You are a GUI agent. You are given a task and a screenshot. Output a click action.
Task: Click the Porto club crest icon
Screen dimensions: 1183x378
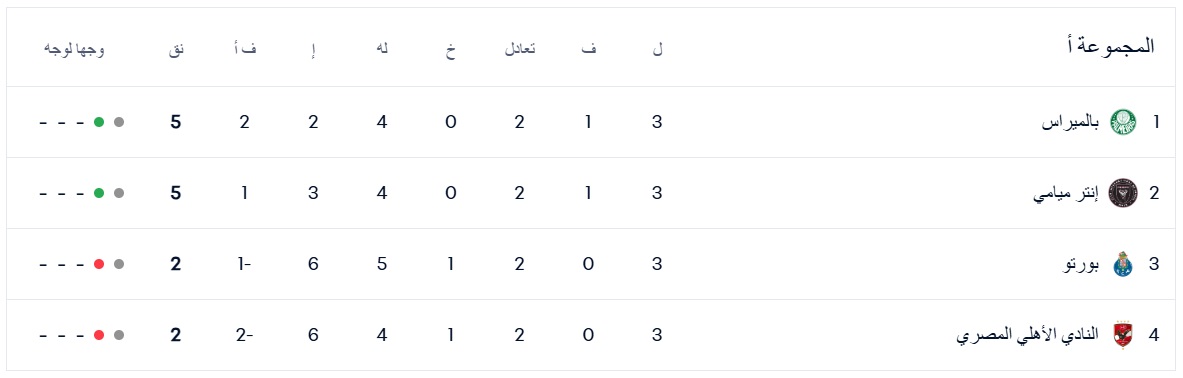1123,264
